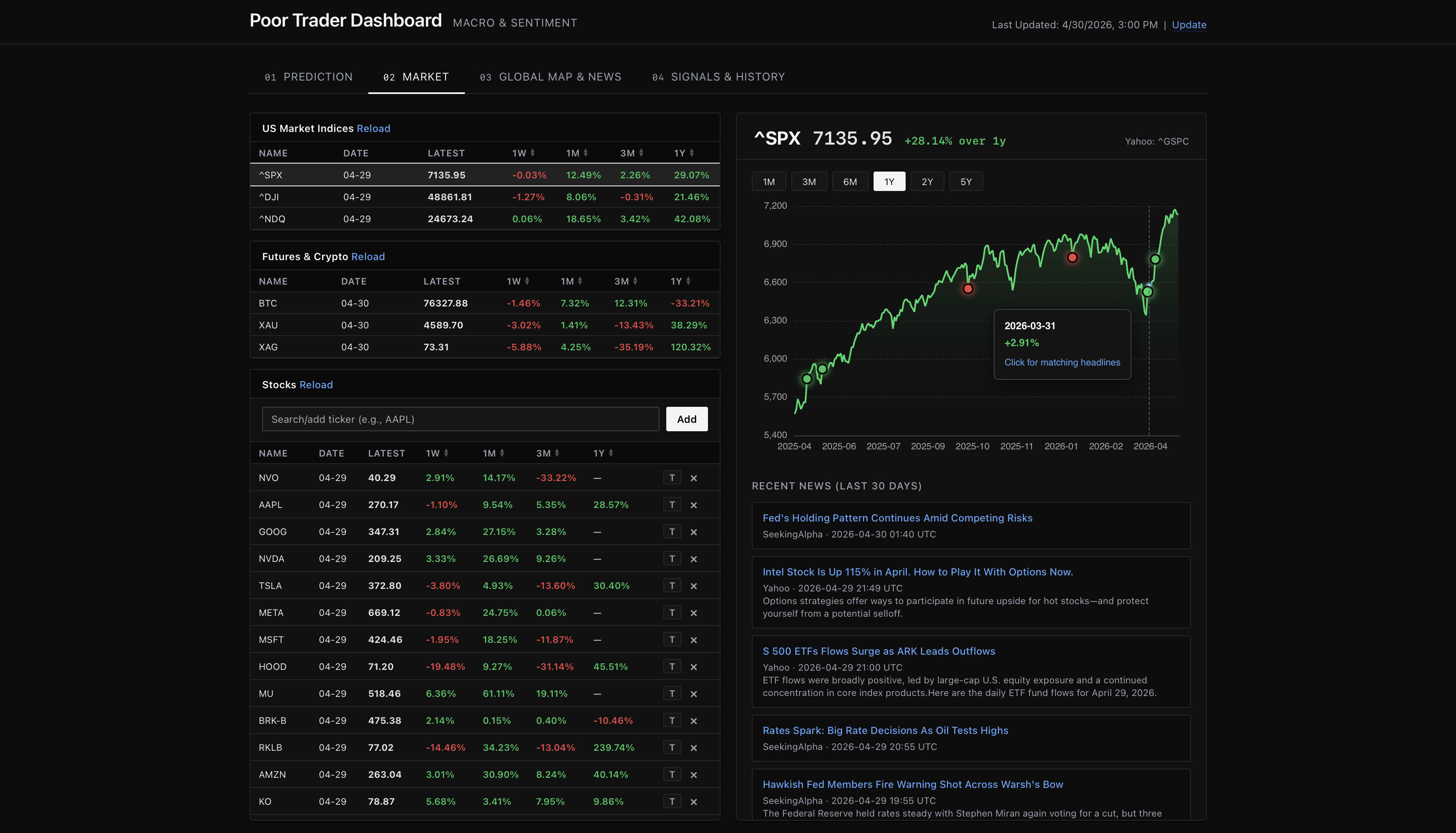Viewport: 1456px width, 833px height.
Task: Select the BTC row
Action: [484, 303]
